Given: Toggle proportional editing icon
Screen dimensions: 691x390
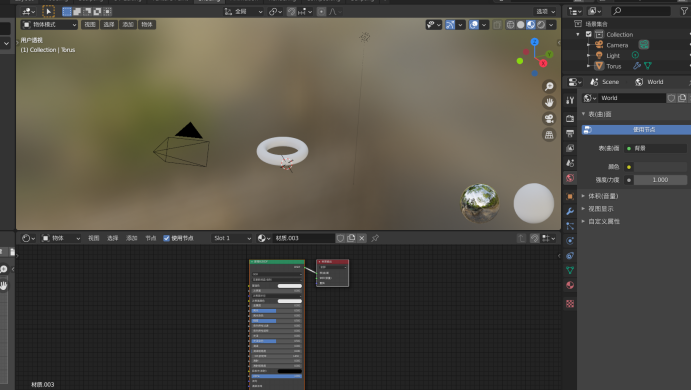Looking at the screenshot, I should coord(322,11).
